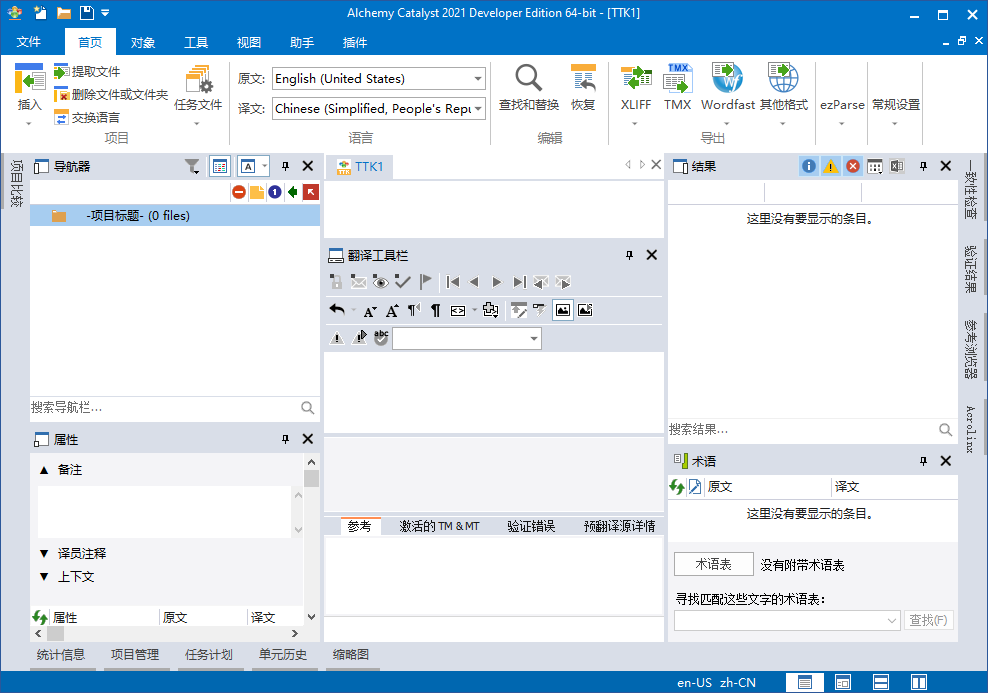The width and height of the screenshot is (988, 693).
Task: Toggle the warning filter in results panel
Action: (830, 166)
